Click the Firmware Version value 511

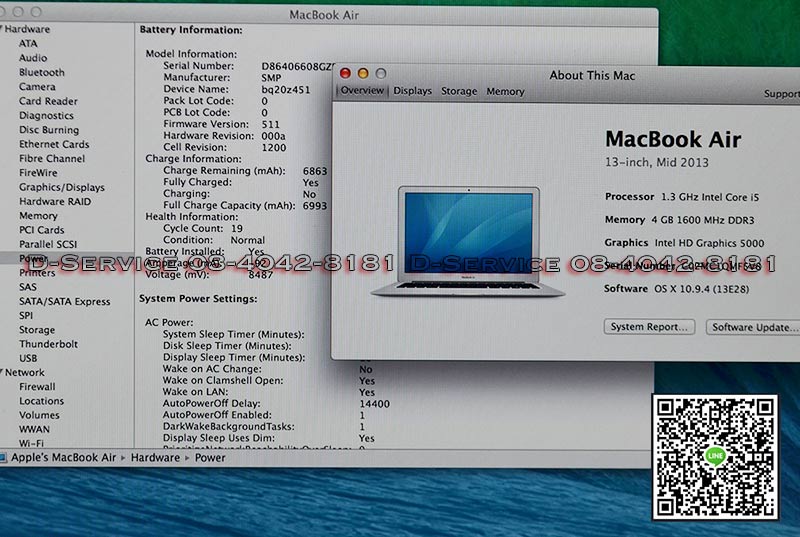coord(270,124)
